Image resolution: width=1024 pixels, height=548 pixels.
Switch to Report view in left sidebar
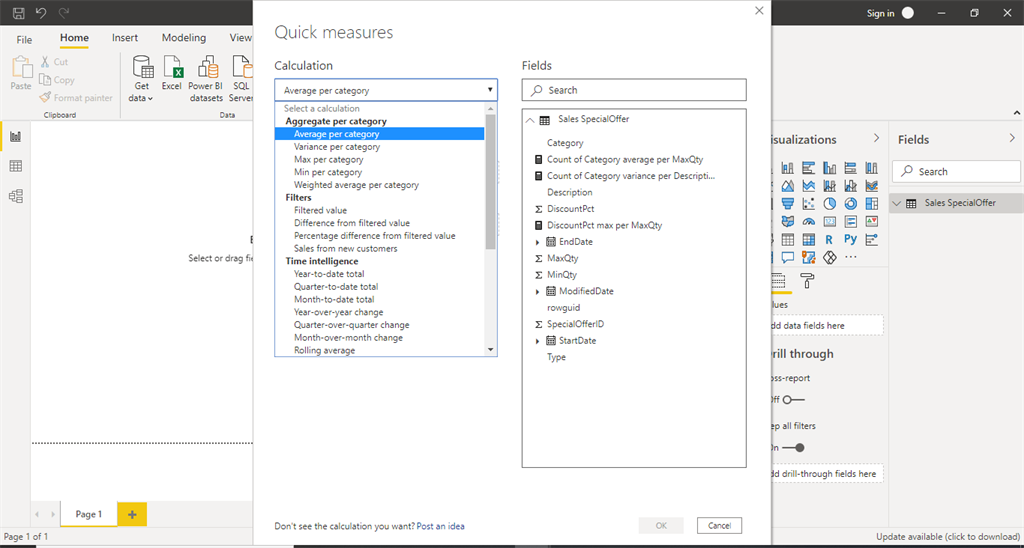(16, 137)
